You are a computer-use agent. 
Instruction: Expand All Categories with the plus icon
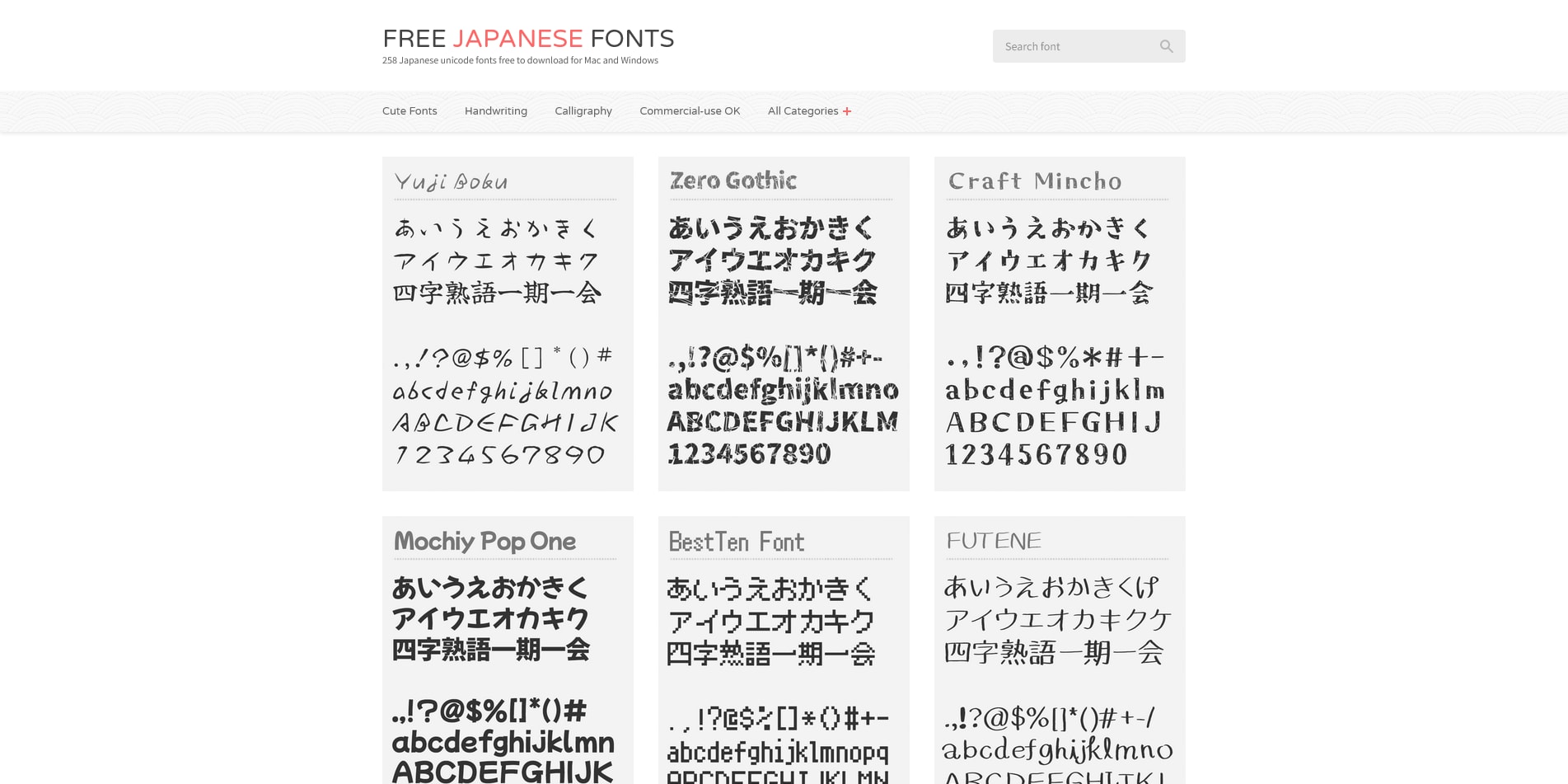coord(846,110)
